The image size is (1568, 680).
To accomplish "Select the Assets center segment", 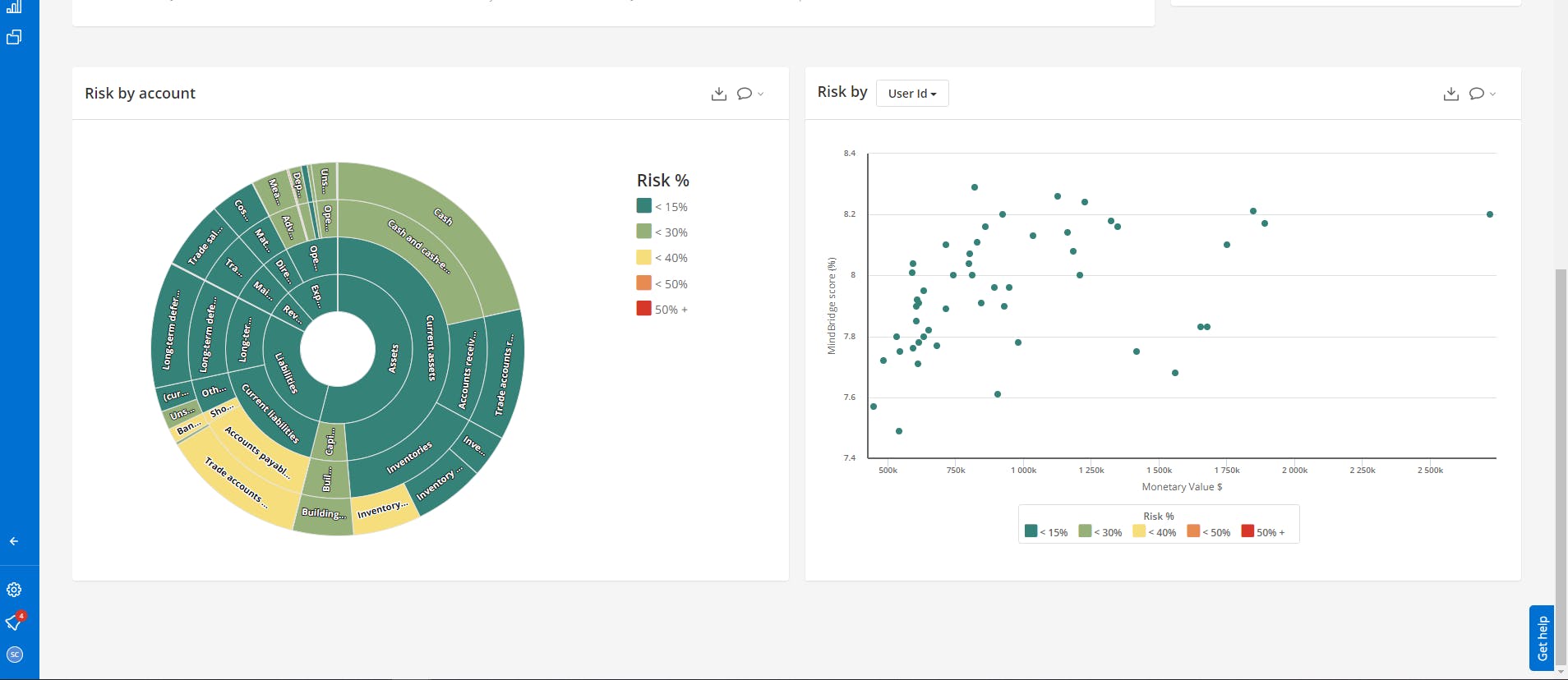I will (x=393, y=359).
